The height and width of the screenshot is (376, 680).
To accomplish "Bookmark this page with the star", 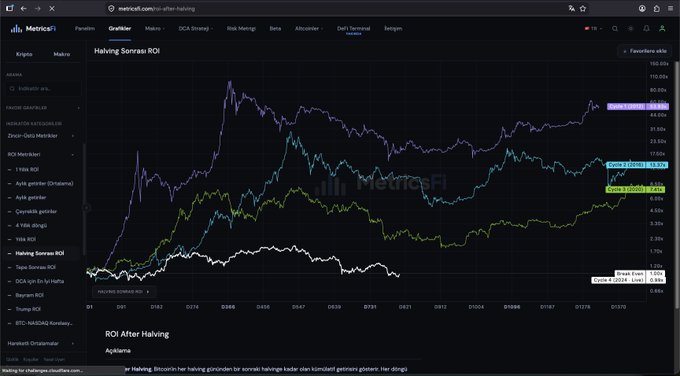I will (583, 8).
